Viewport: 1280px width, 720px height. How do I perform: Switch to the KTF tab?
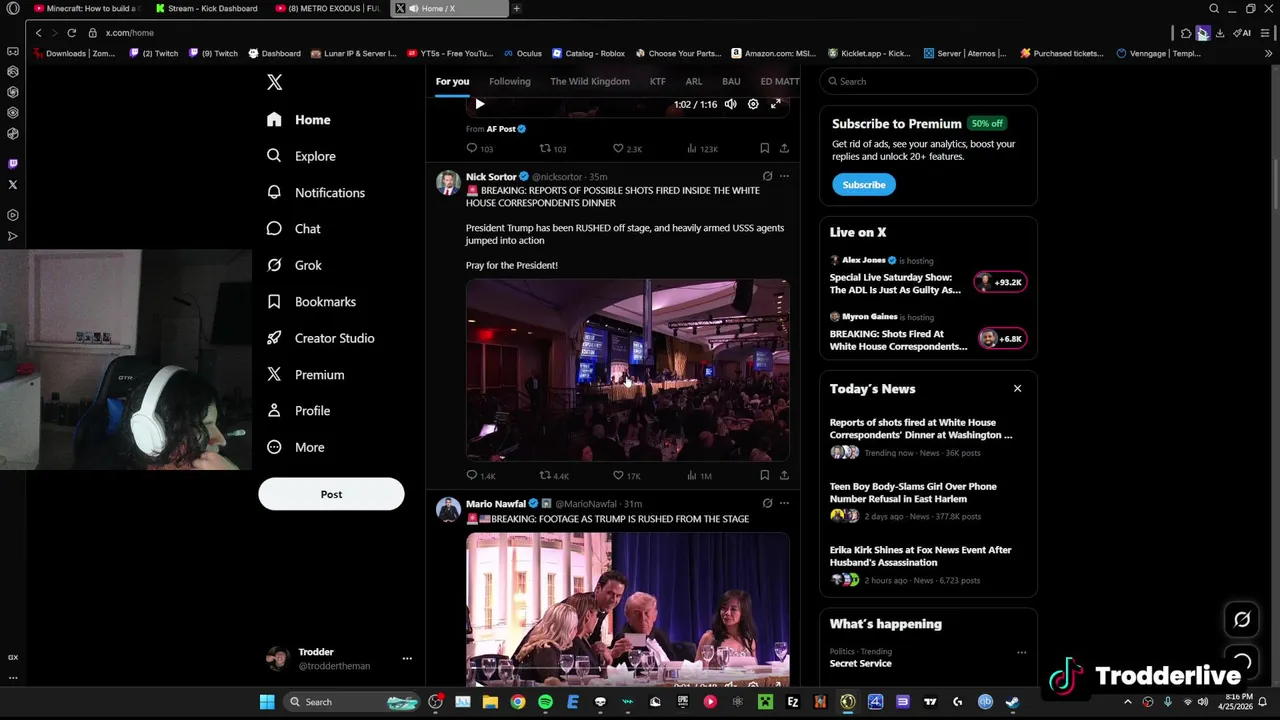pyautogui.click(x=658, y=81)
